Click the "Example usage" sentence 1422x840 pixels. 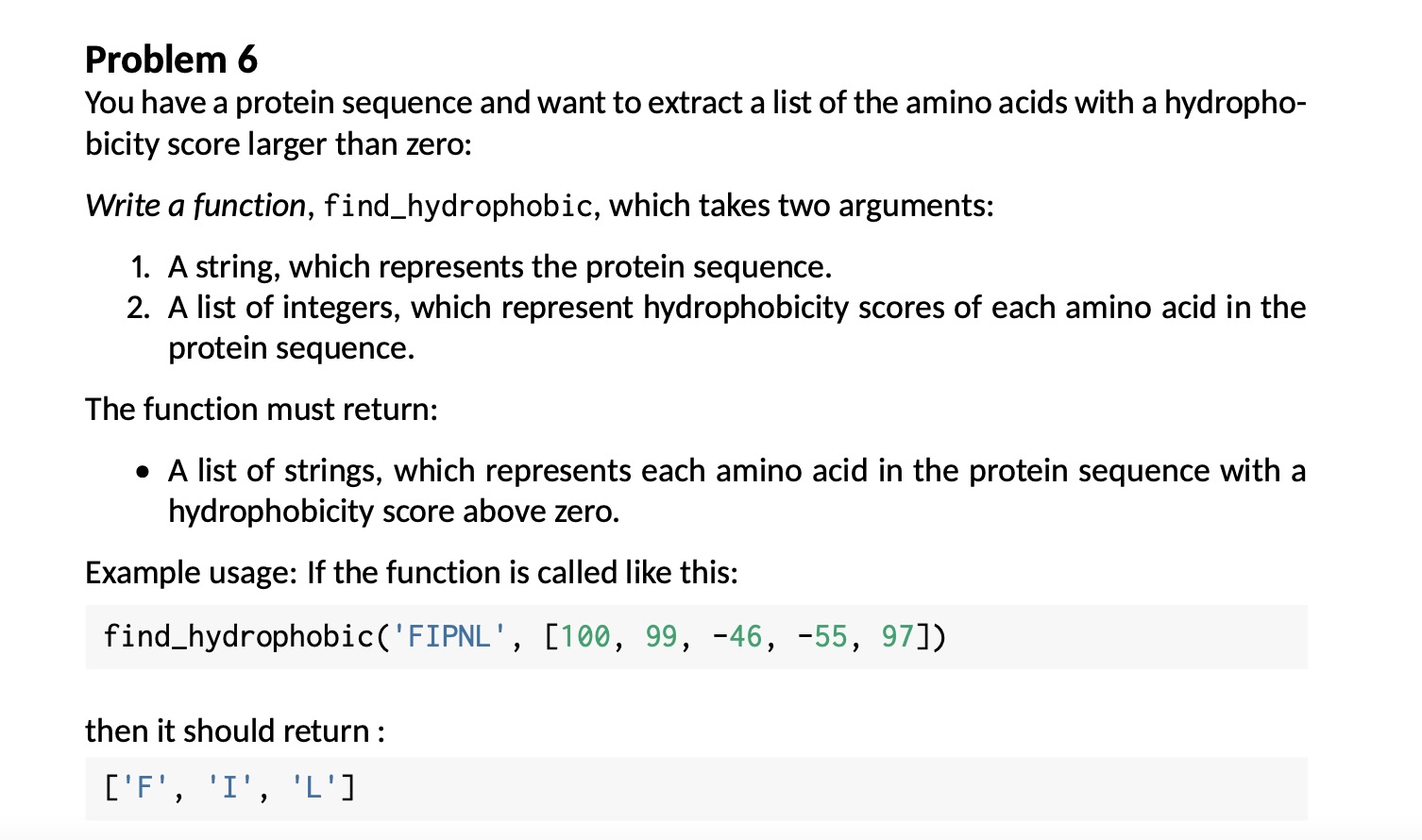click(412, 572)
